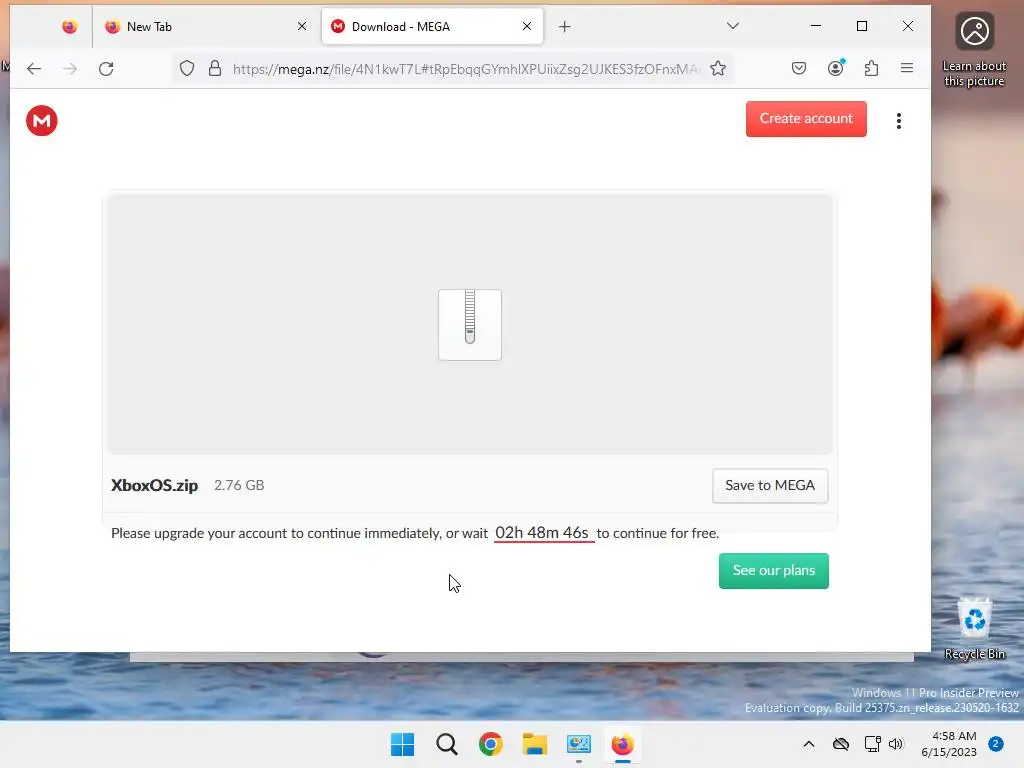Open a new tab with the plus button

pyautogui.click(x=565, y=26)
